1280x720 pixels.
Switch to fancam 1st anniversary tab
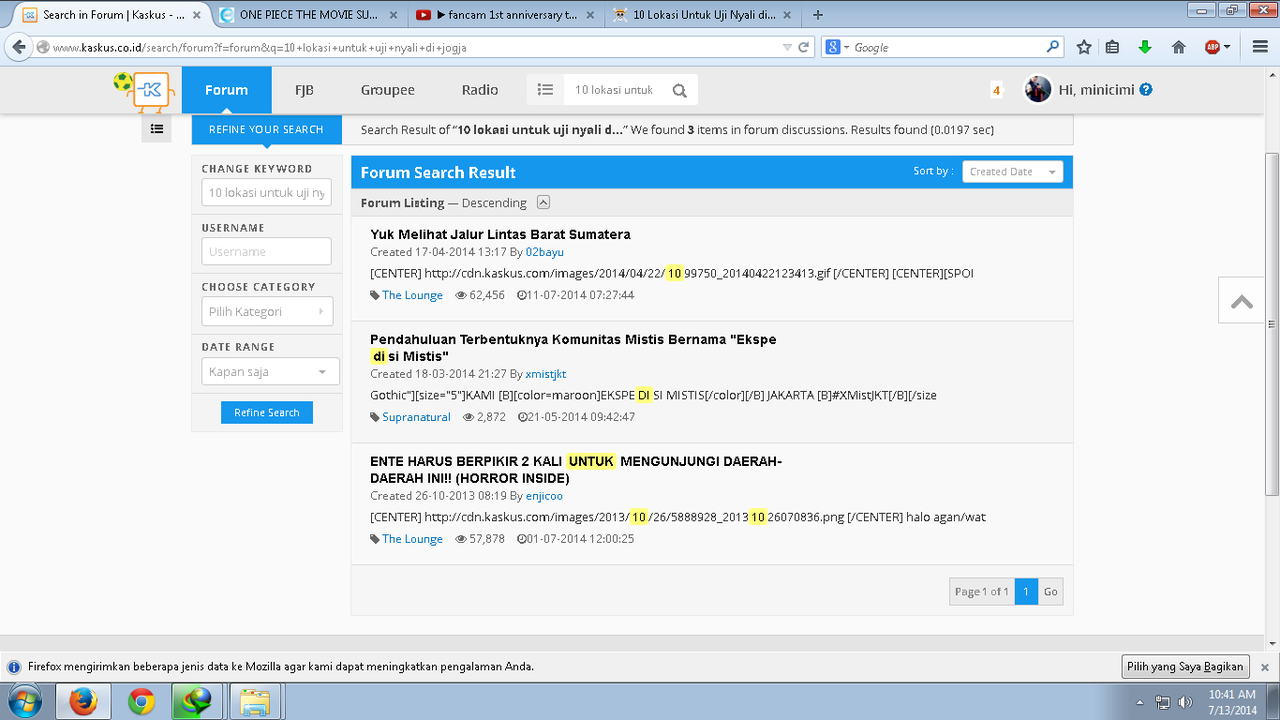(506, 15)
